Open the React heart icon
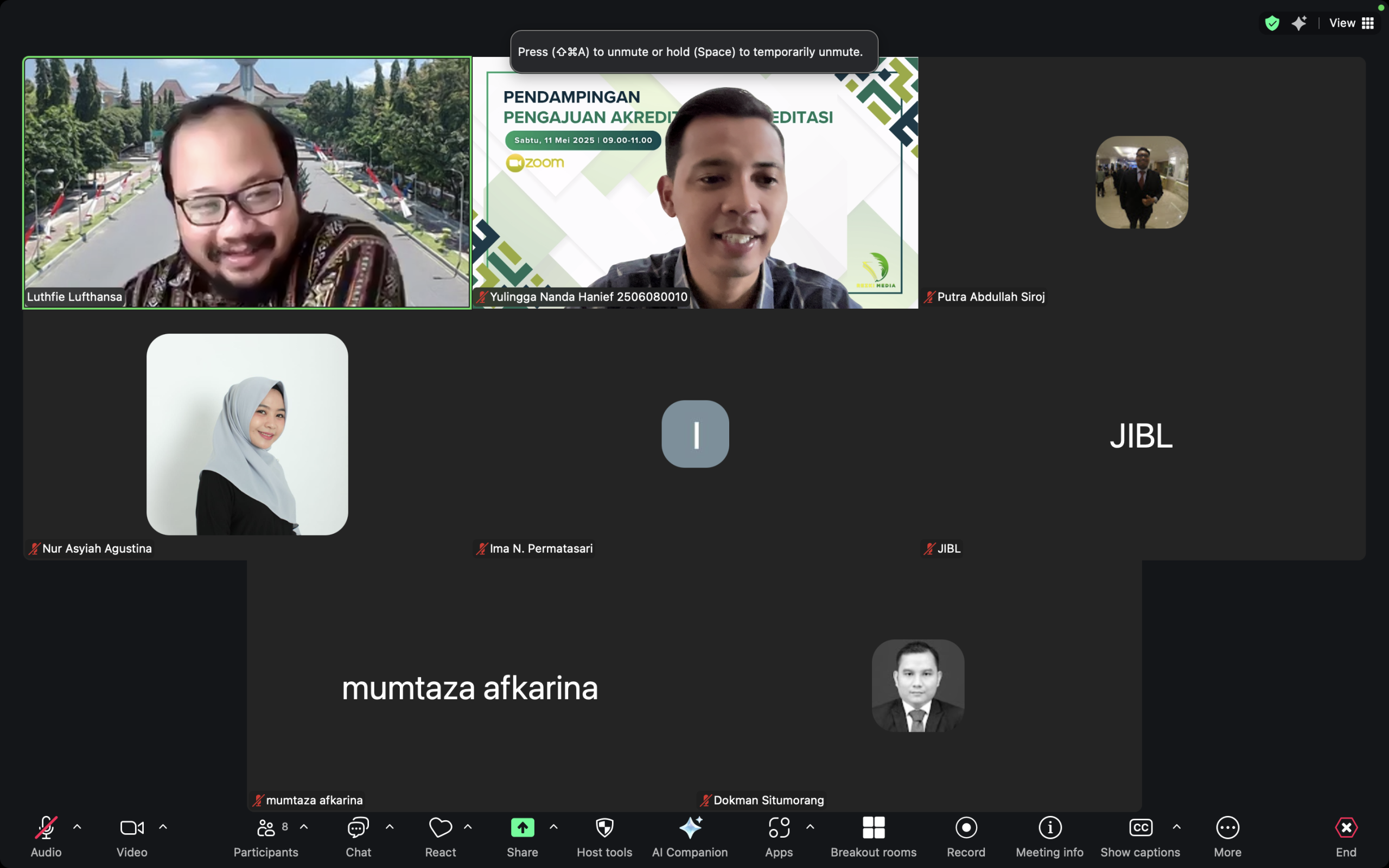1389x868 pixels. tap(440, 828)
